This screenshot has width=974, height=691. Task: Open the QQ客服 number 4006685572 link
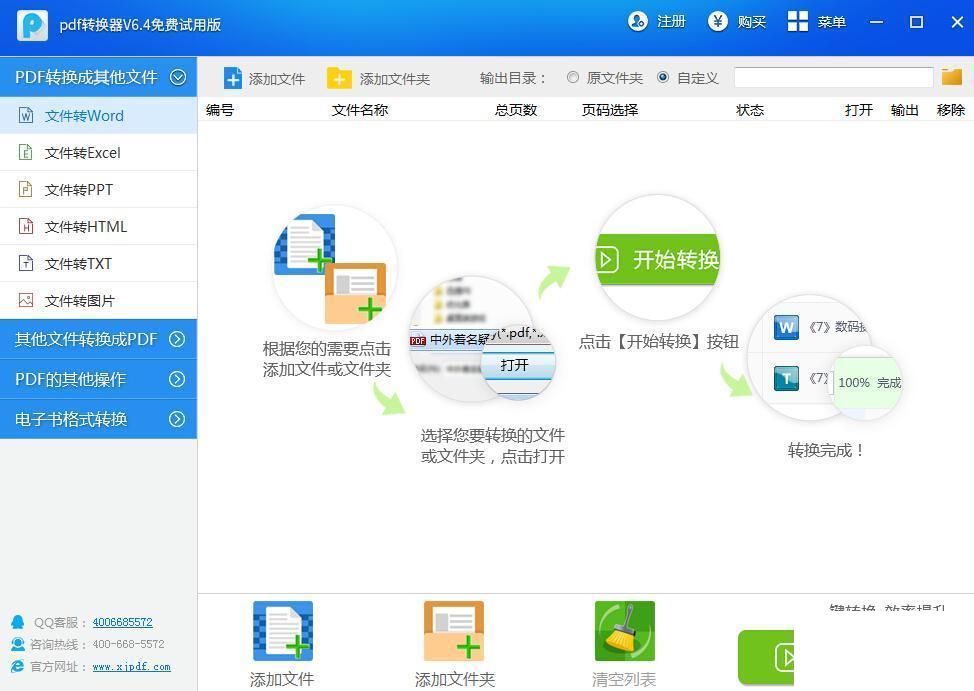click(x=122, y=622)
